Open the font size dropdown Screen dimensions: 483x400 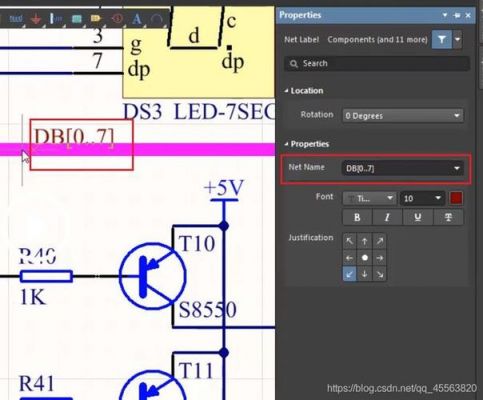click(x=423, y=199)
